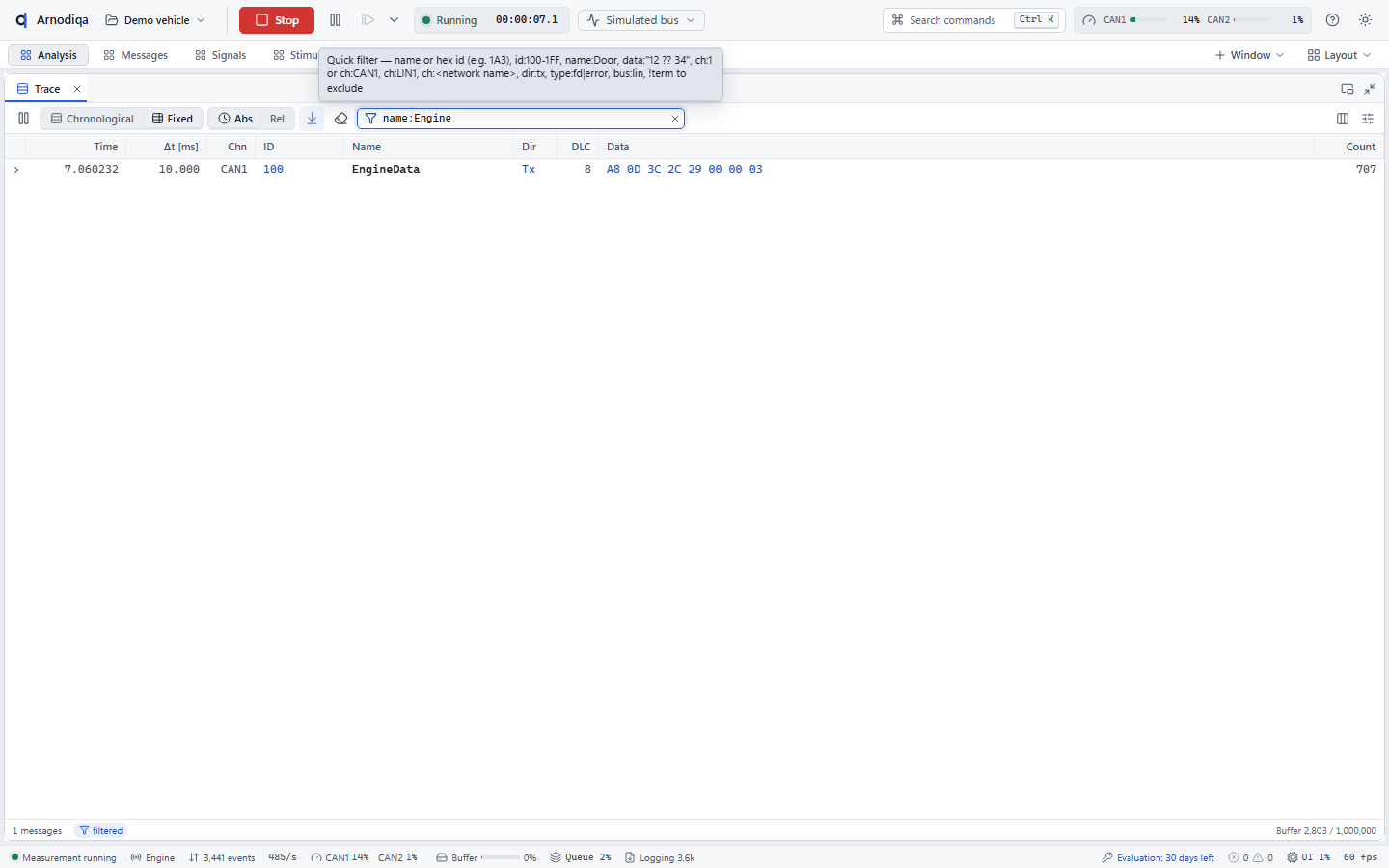Open the help question mark icon

coord(1332,20)
